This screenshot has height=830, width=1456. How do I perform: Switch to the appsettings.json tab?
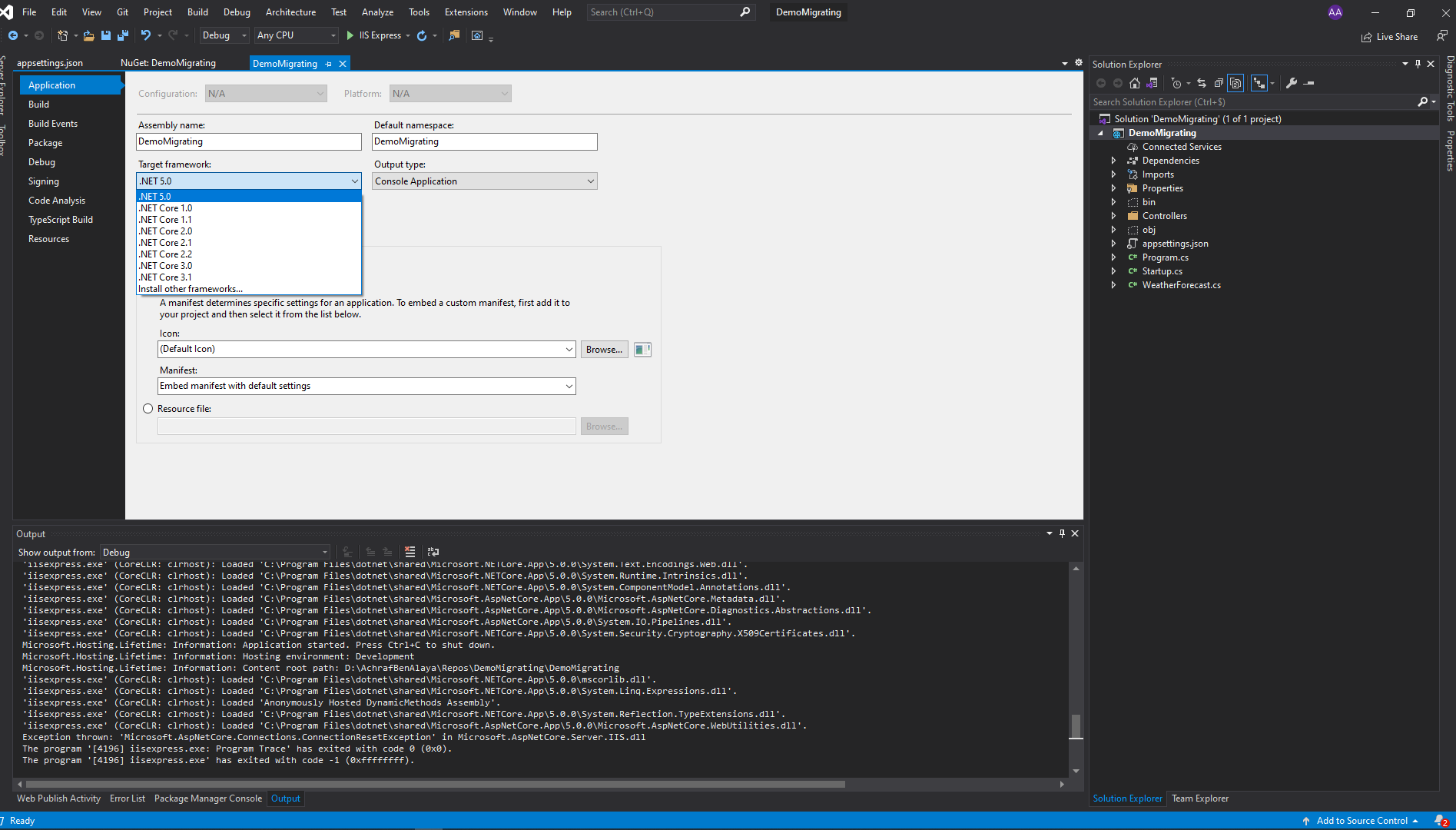pos(50,63)
